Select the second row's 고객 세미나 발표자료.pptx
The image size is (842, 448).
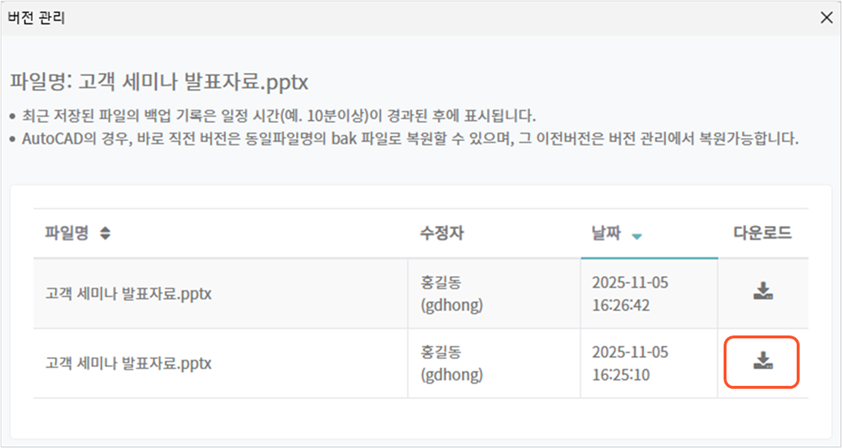[x=128, y=363]
